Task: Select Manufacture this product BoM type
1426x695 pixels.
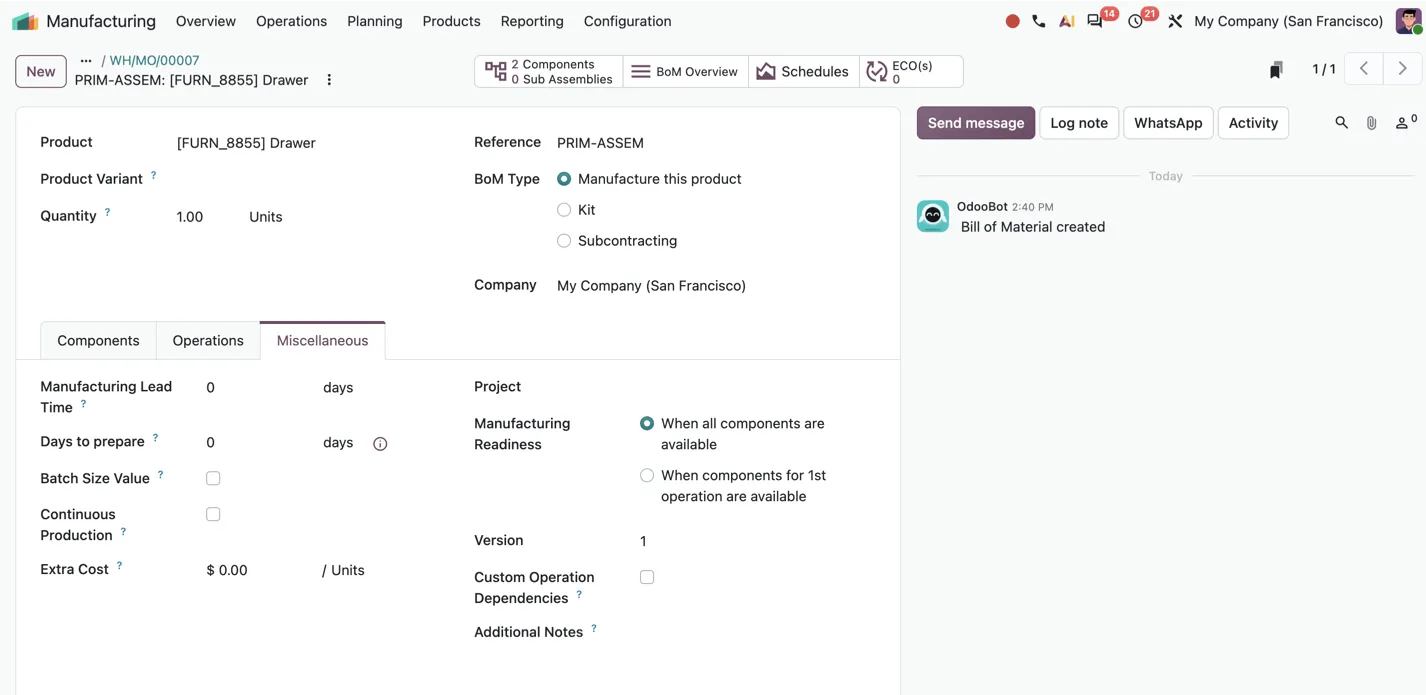Action: 564,179
